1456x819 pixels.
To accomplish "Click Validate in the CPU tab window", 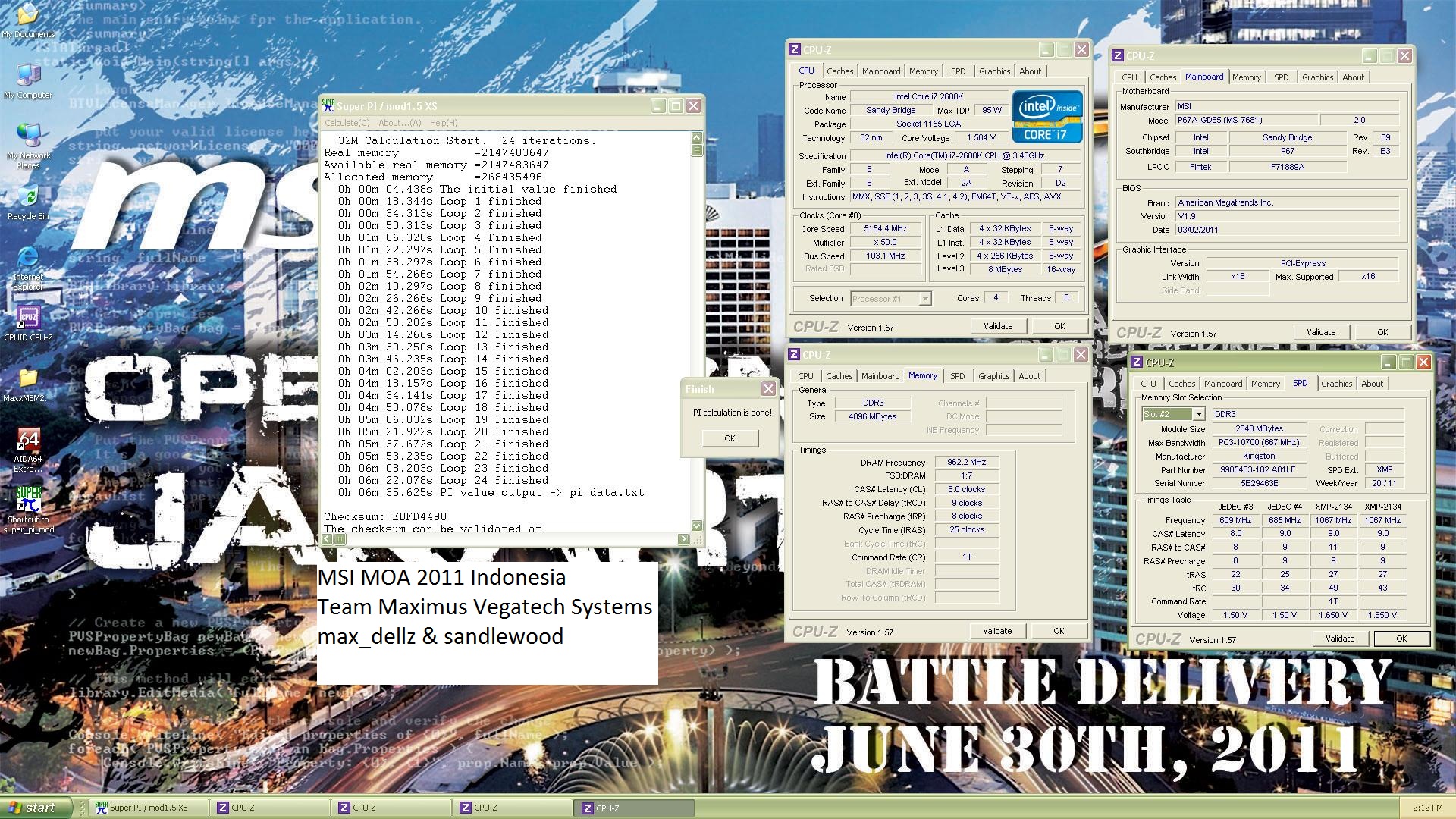I will tap(997, 326).
